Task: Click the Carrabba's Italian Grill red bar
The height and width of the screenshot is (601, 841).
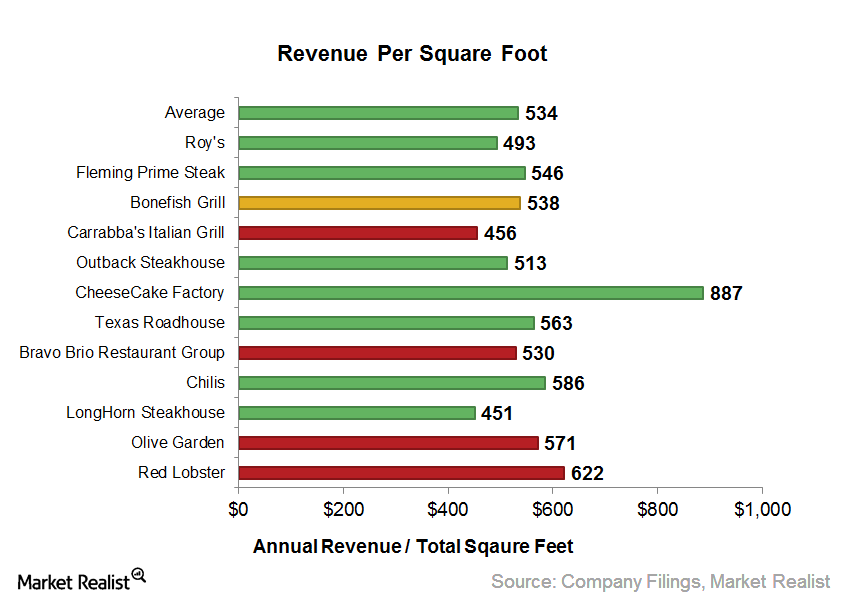Action: pyautogui.click(x=355, y=232)
